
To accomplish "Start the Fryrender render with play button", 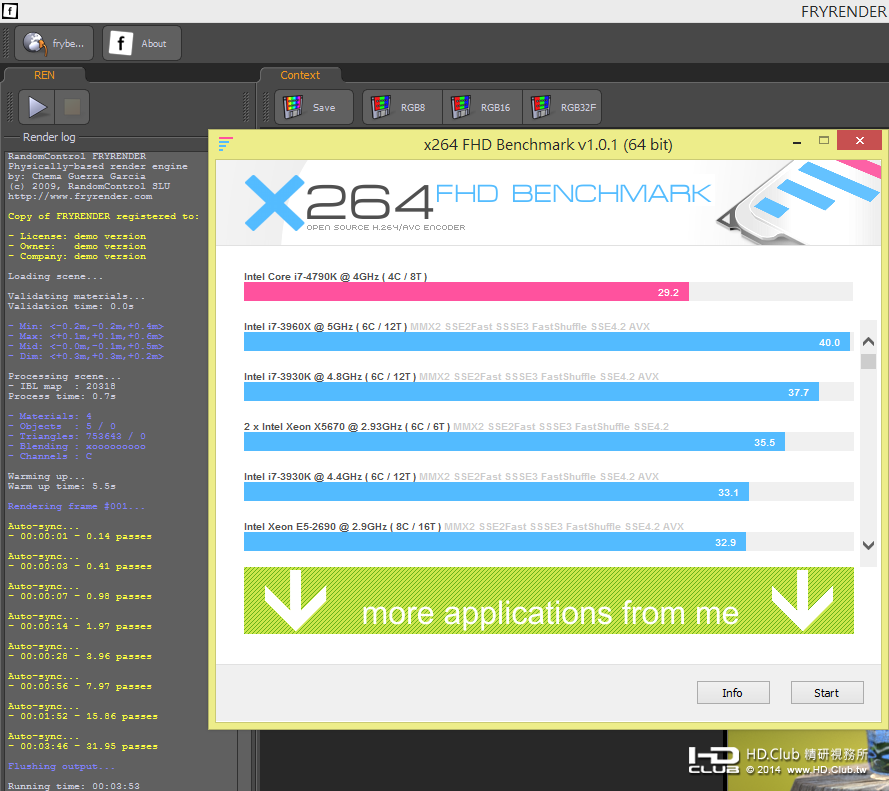I will [37, 107].
